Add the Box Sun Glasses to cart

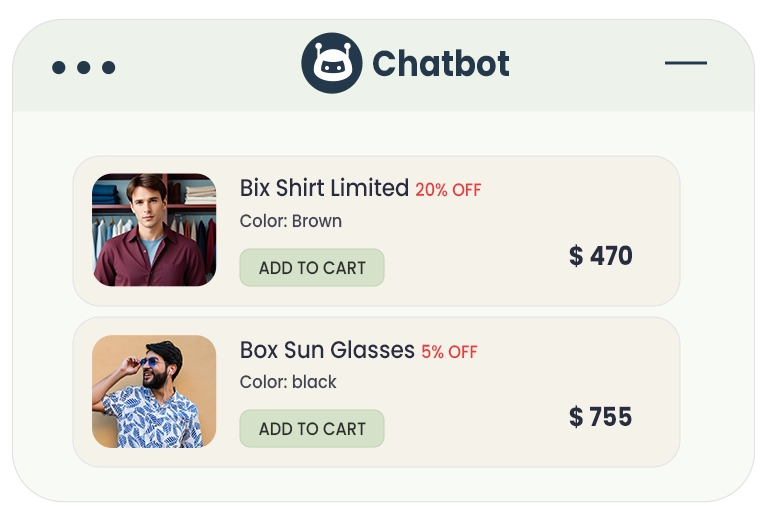tap(312, 429)
